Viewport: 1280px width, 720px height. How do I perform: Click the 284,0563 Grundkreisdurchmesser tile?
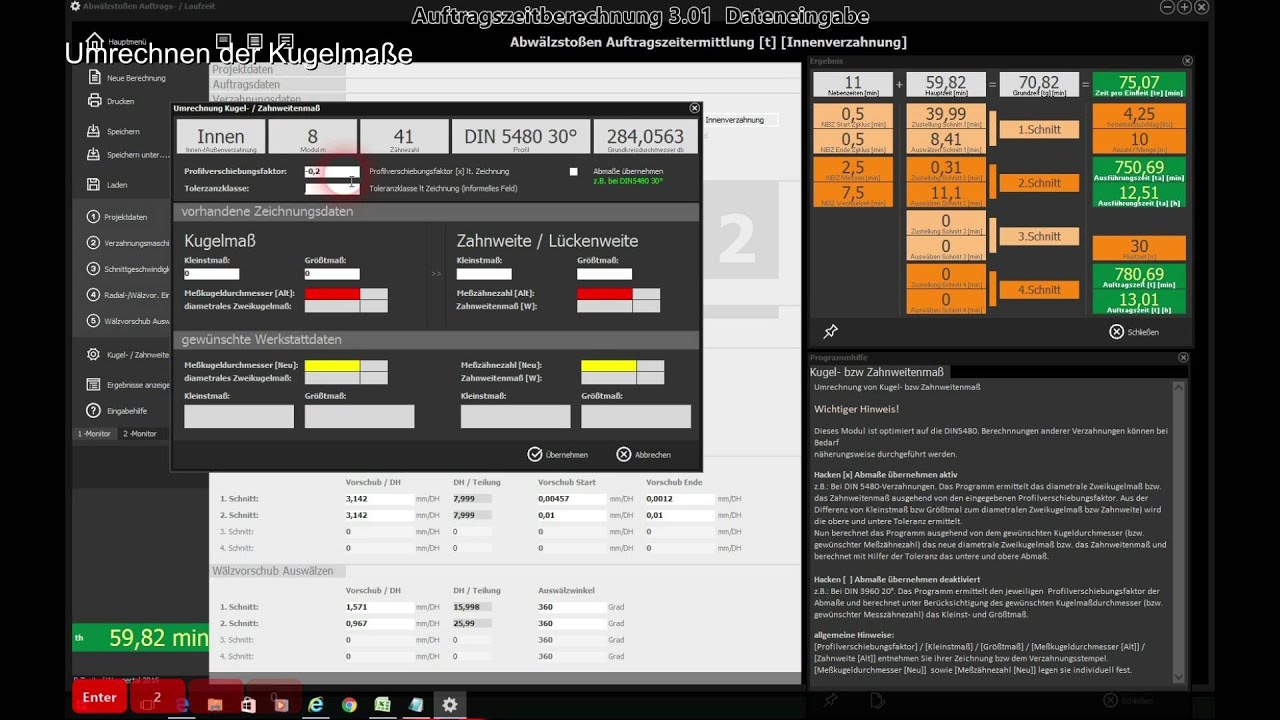[645, 137]
